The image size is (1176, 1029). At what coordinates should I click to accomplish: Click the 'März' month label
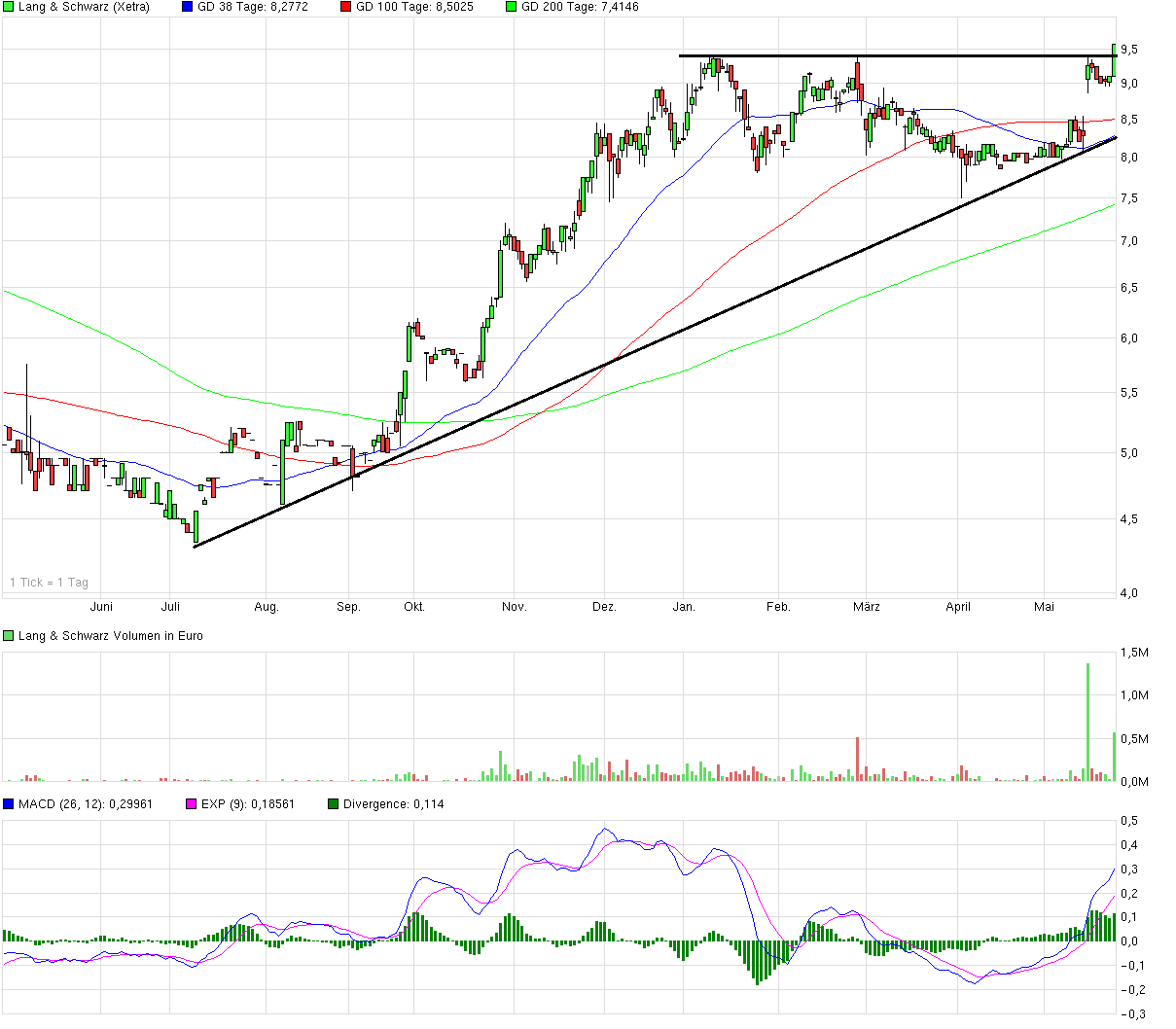pos(867,607)
